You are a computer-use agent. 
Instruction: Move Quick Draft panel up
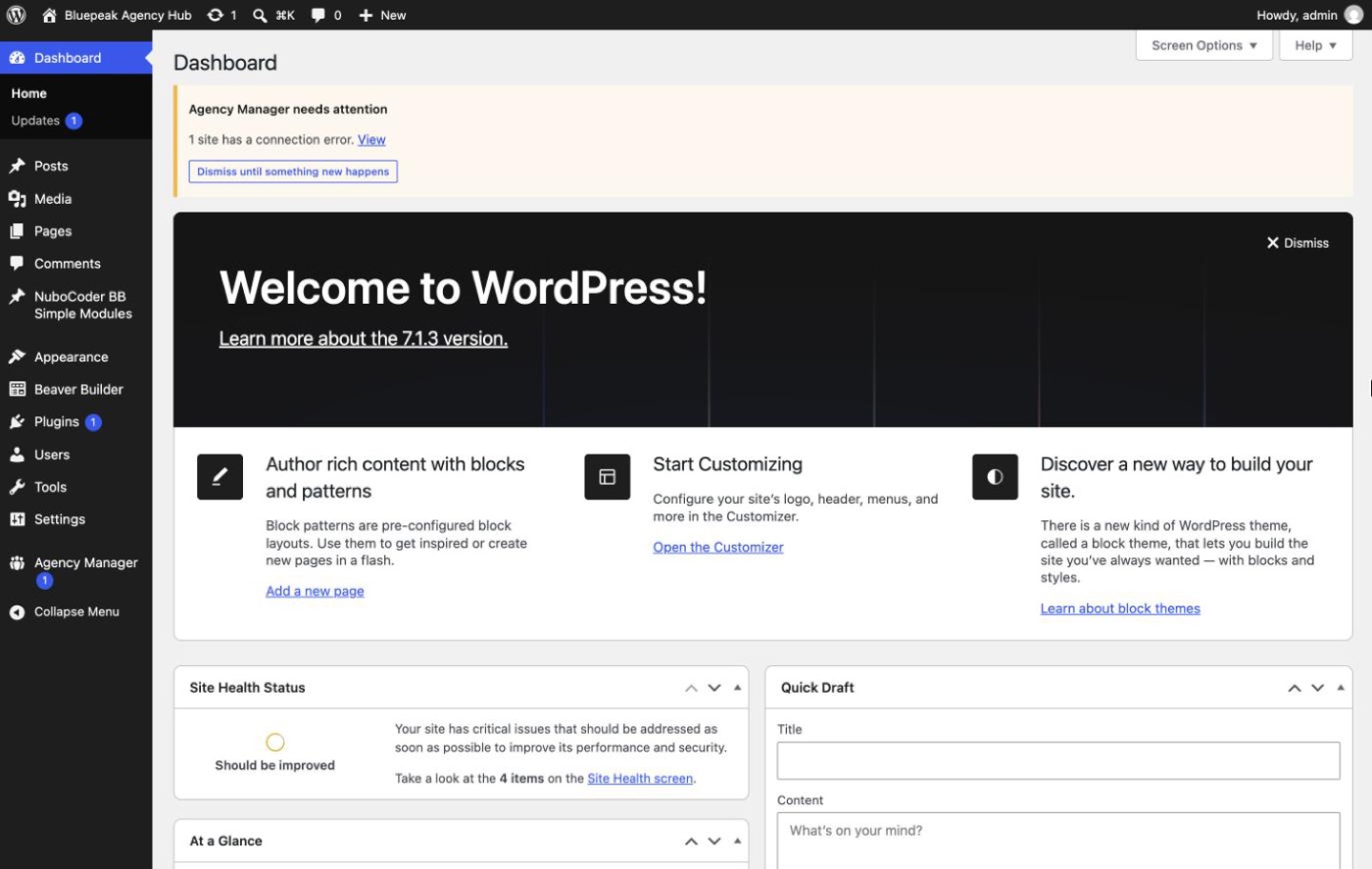pyautogui.click(x=1295, y=688)
